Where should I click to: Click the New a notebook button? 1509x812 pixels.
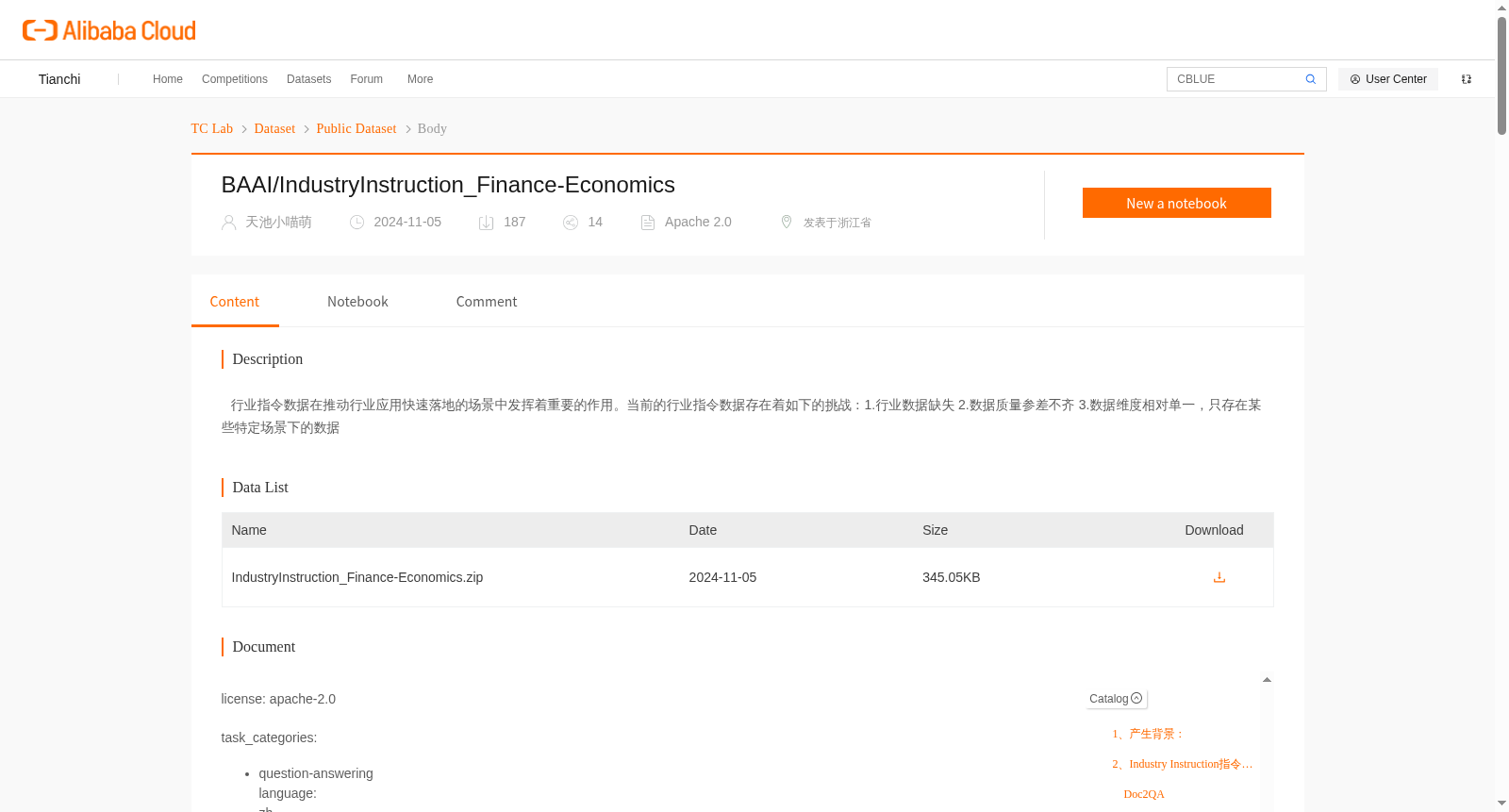tap(1177, 203)
